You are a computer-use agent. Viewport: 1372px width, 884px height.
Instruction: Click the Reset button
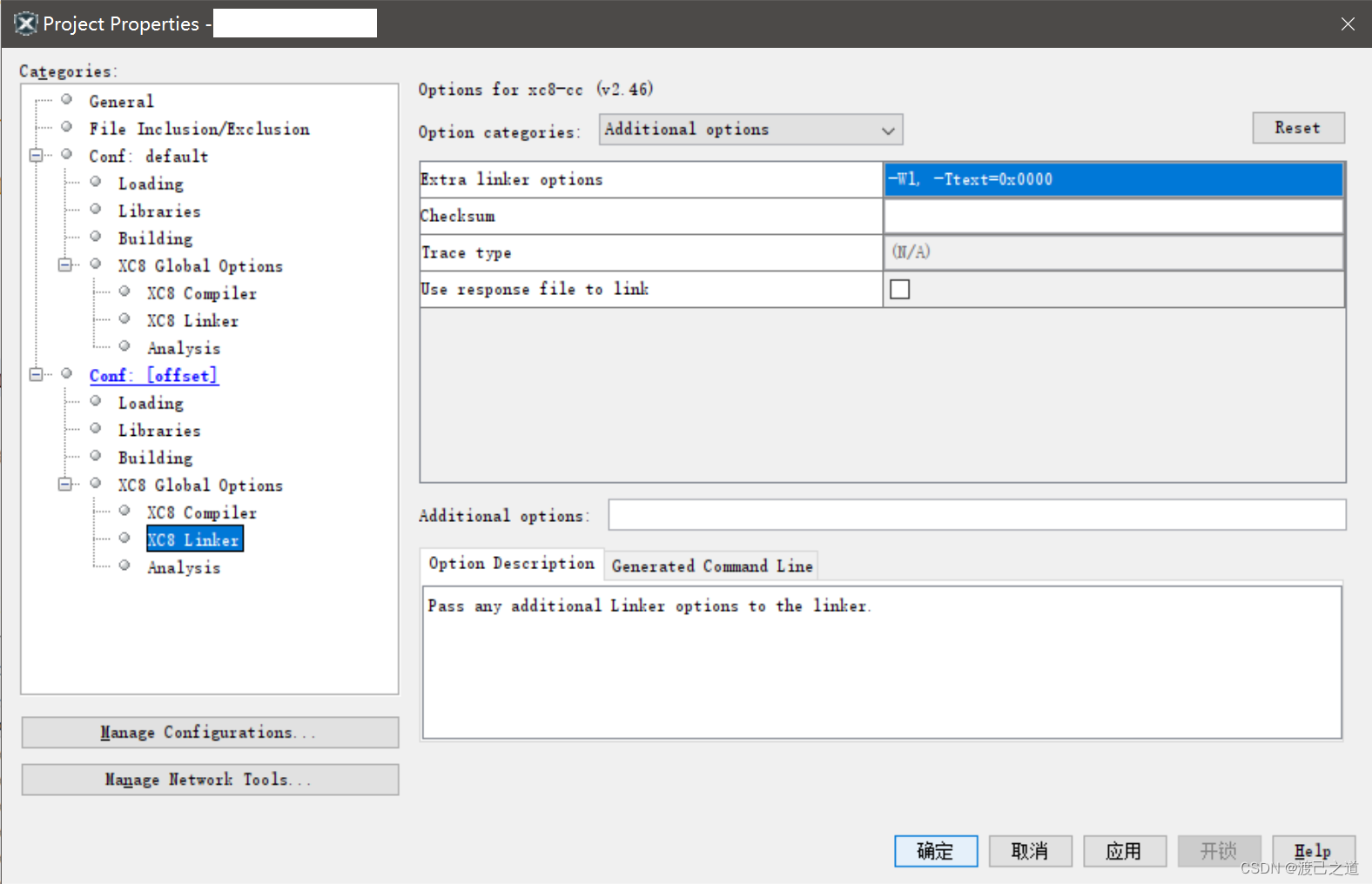pyautogui.click(x=1298, y=128)
